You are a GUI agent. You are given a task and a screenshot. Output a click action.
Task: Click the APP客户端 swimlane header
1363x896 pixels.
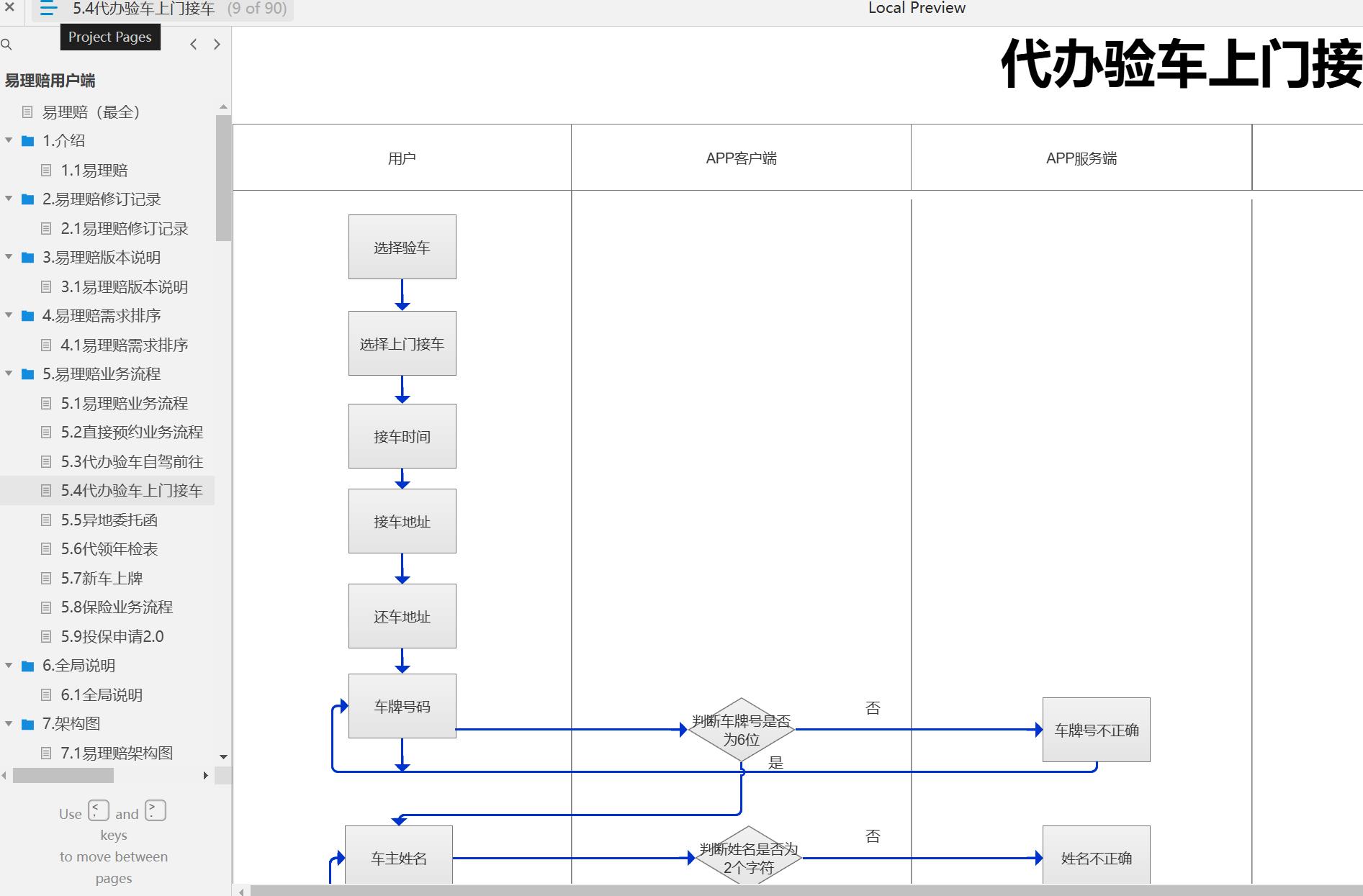[742, 158]
